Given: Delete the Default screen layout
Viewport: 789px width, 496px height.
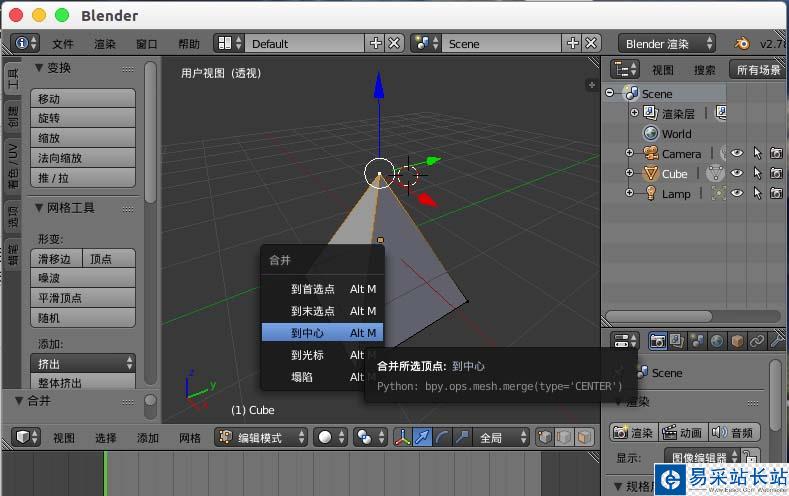Looking at the screenshot, I should (x=394, y=43).
